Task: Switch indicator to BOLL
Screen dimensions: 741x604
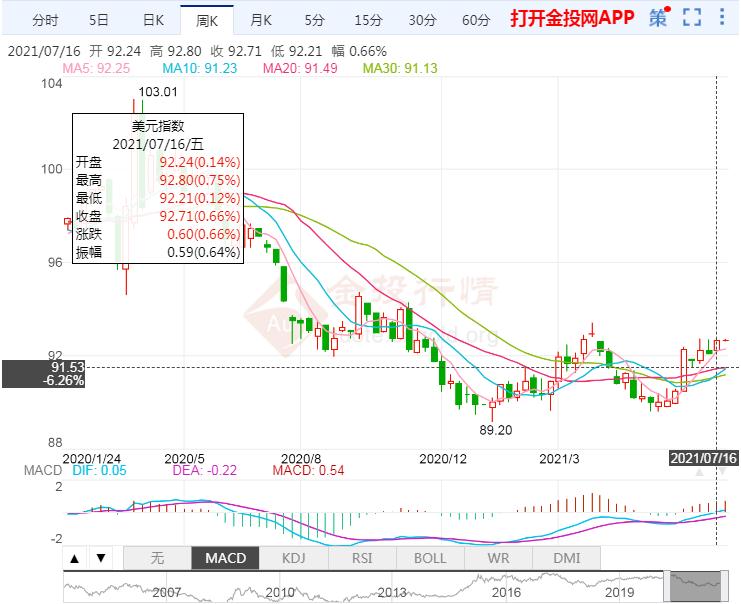Action: click(430, 558)
